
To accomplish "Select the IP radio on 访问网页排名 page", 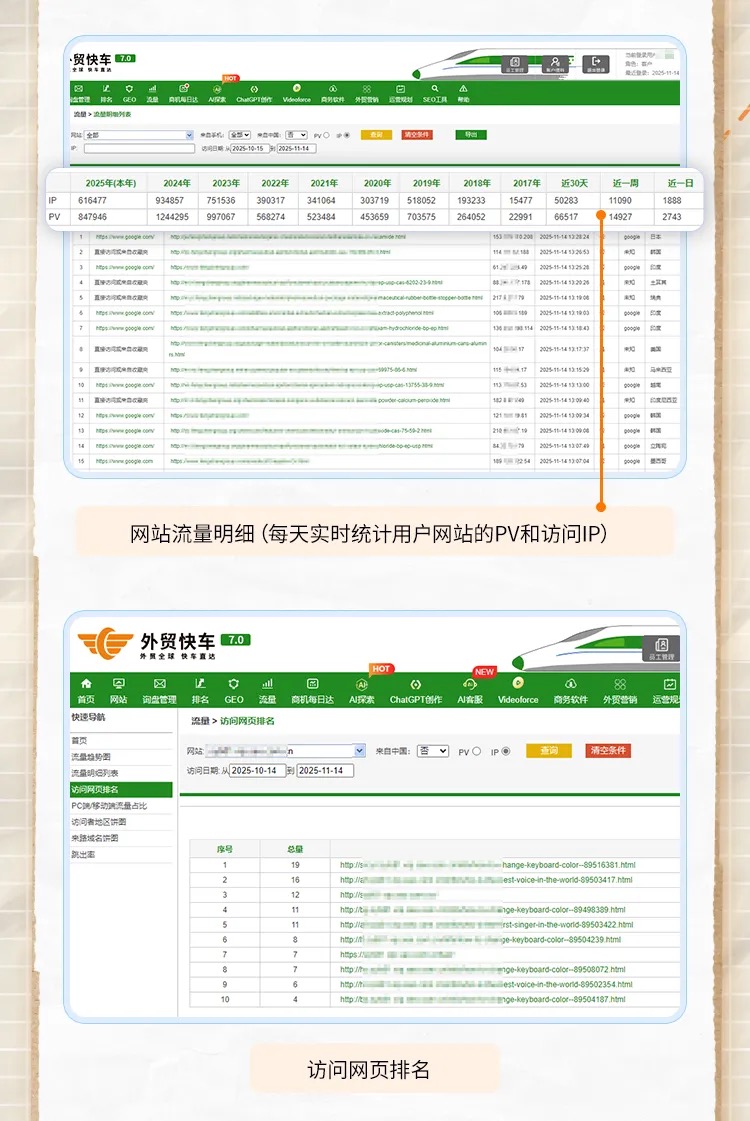I will coord(505,751).
